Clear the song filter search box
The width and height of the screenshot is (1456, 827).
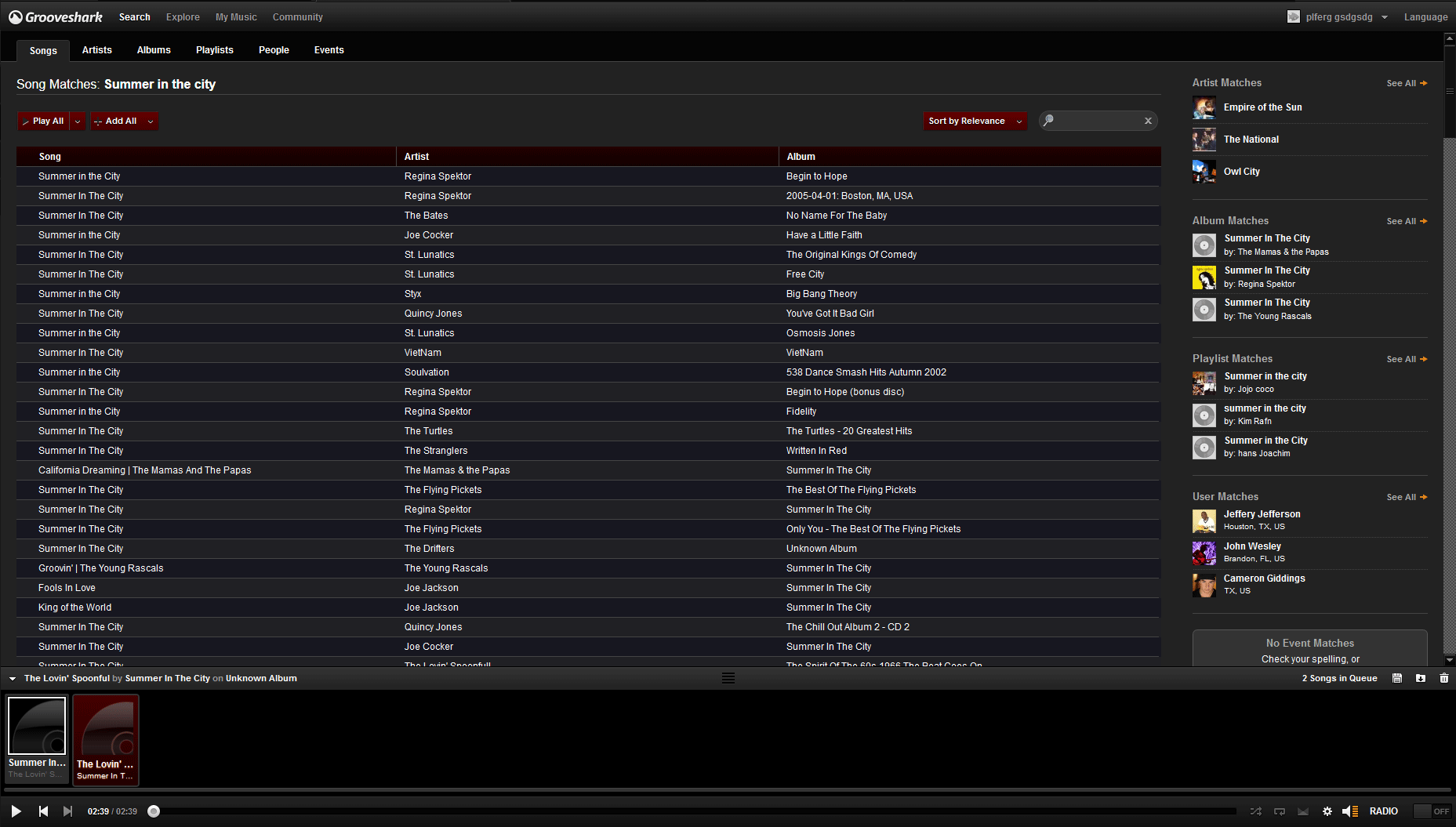[x=1148, y=121]
